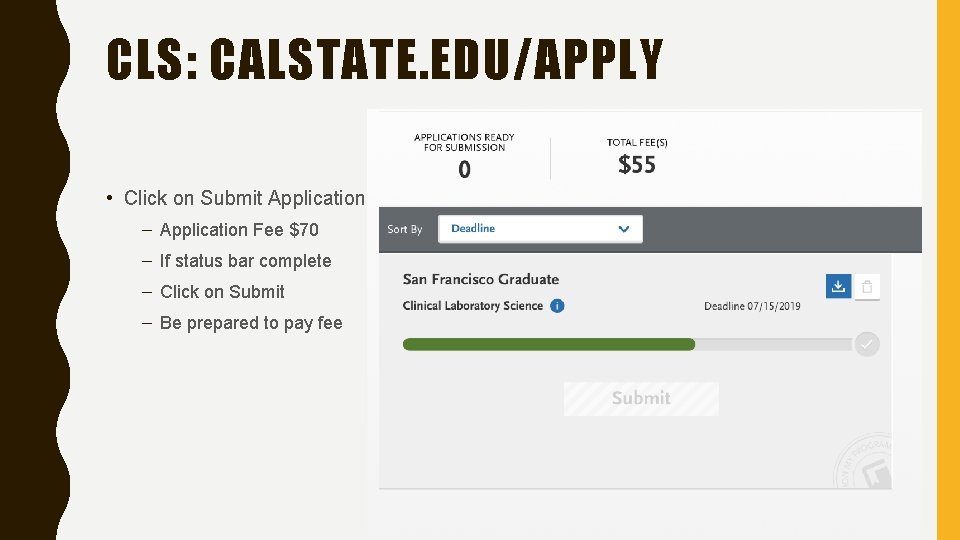Open the Sort By Deadline dropdown
Screen dimensions: 960x540
[x=540, y=229]
